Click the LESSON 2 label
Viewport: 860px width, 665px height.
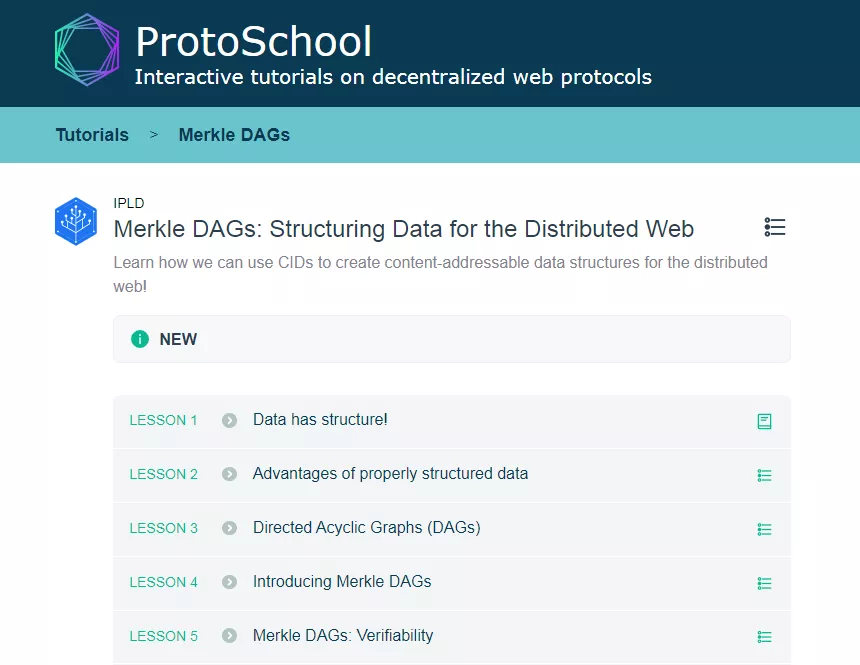coord(163,474)
